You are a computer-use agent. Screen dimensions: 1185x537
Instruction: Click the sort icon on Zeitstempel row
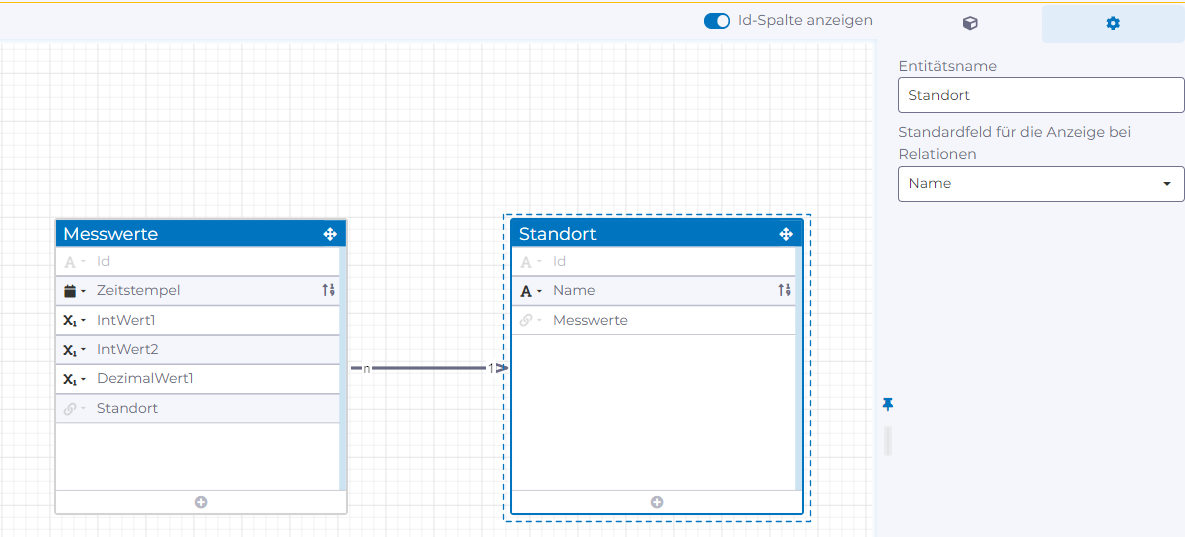point(328,290)
